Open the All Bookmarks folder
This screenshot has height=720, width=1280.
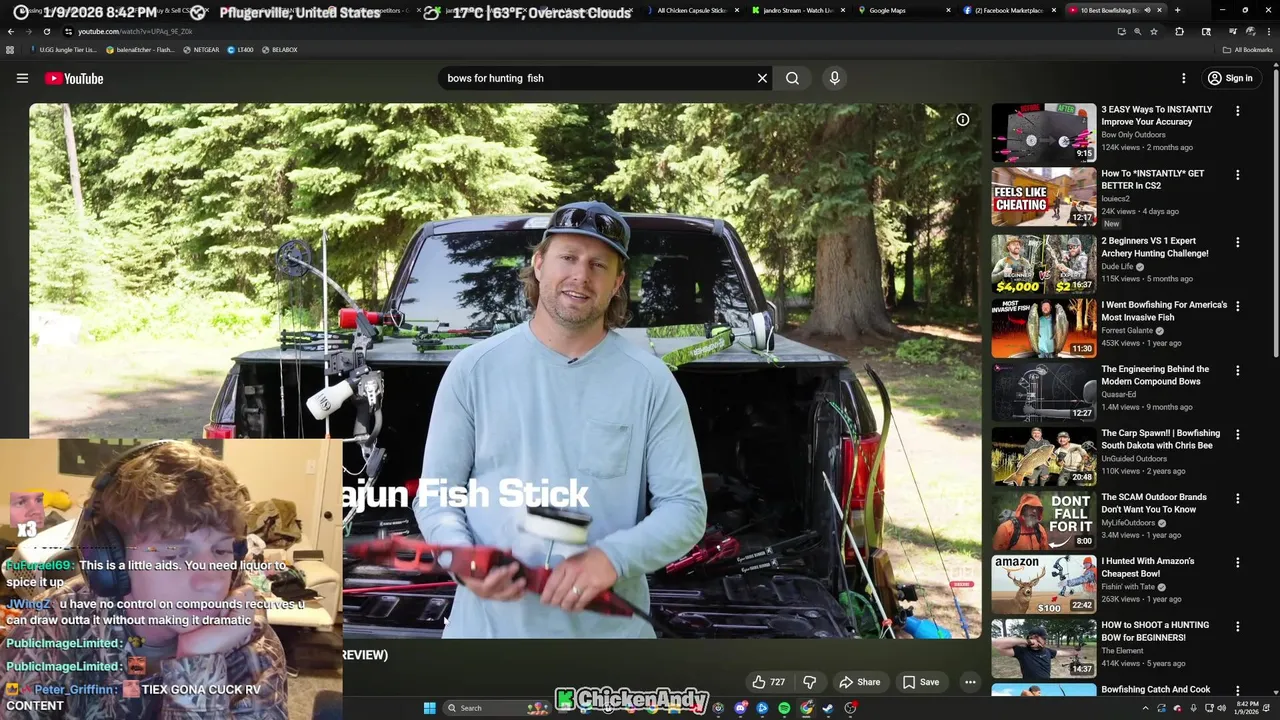point(1248,49)
